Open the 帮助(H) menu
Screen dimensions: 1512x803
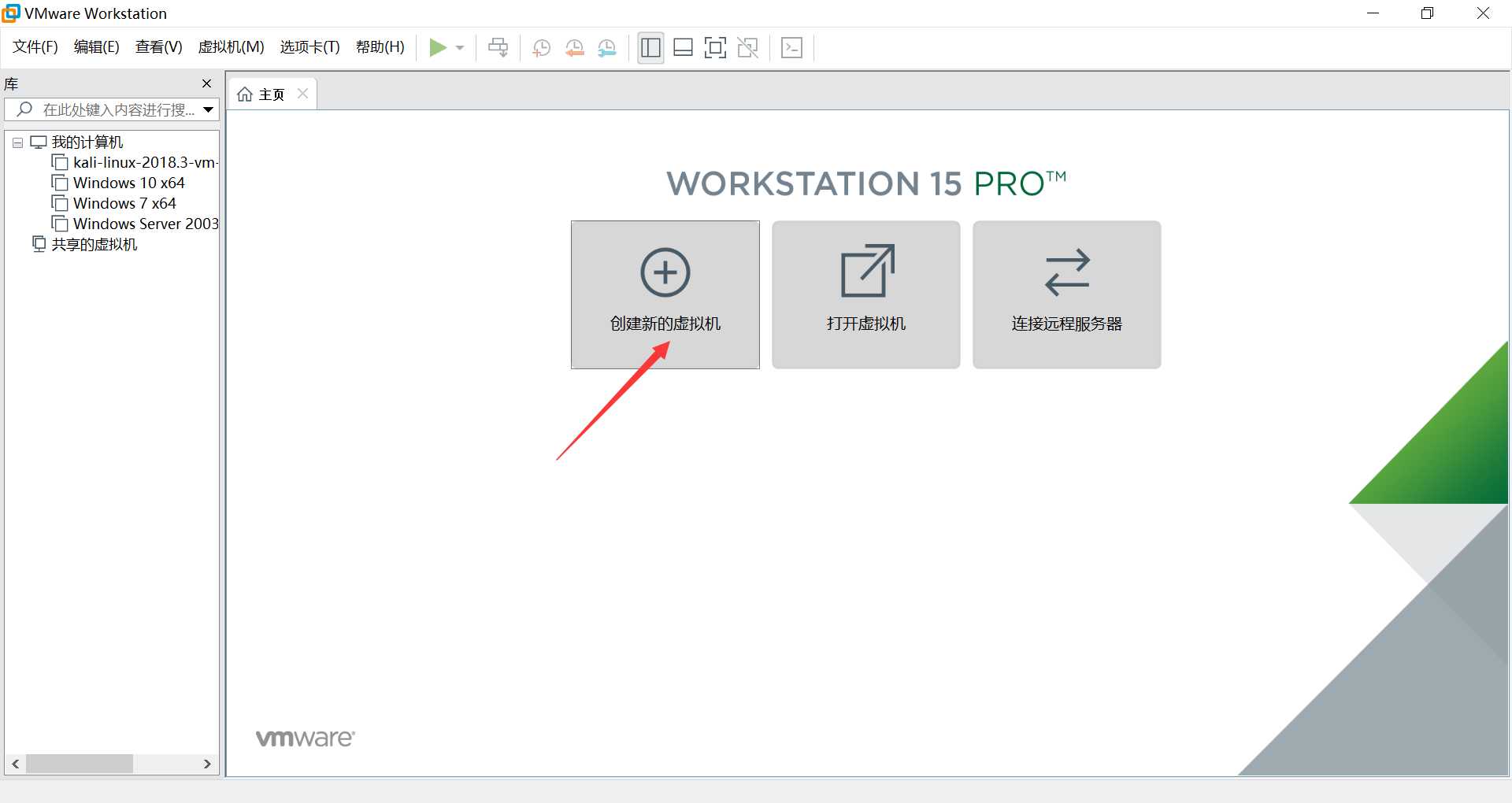[x=380, y=47]
